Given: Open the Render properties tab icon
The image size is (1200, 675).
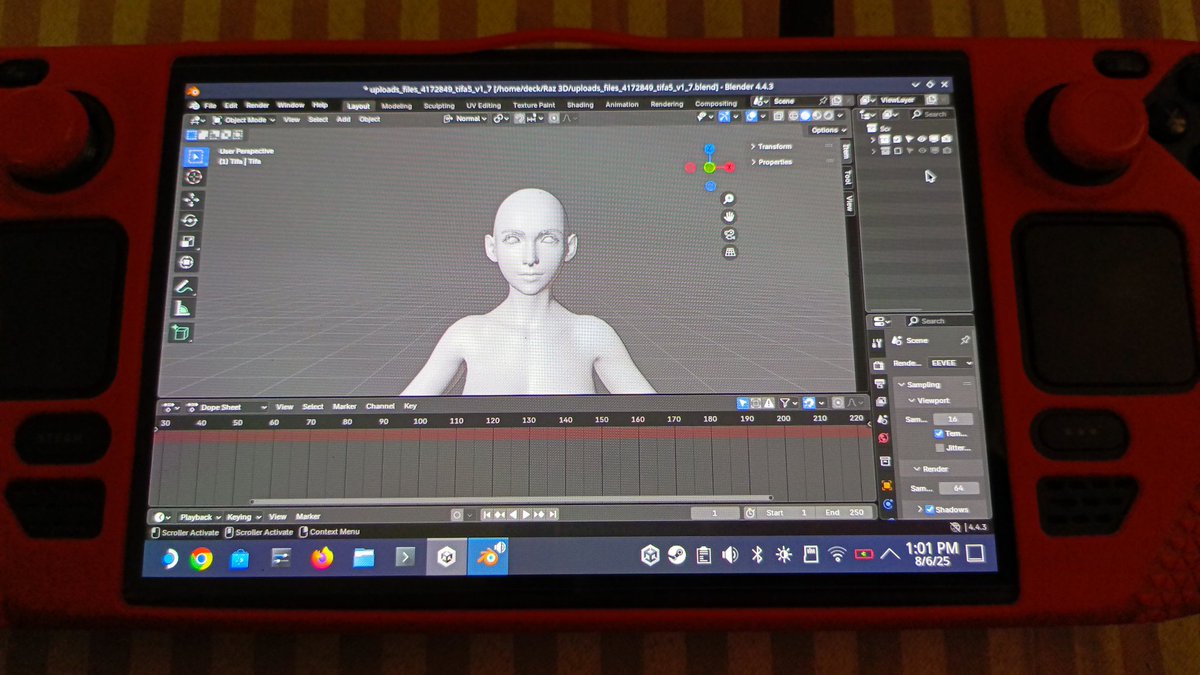Looking at the screenshot, I should coord(878,365).
